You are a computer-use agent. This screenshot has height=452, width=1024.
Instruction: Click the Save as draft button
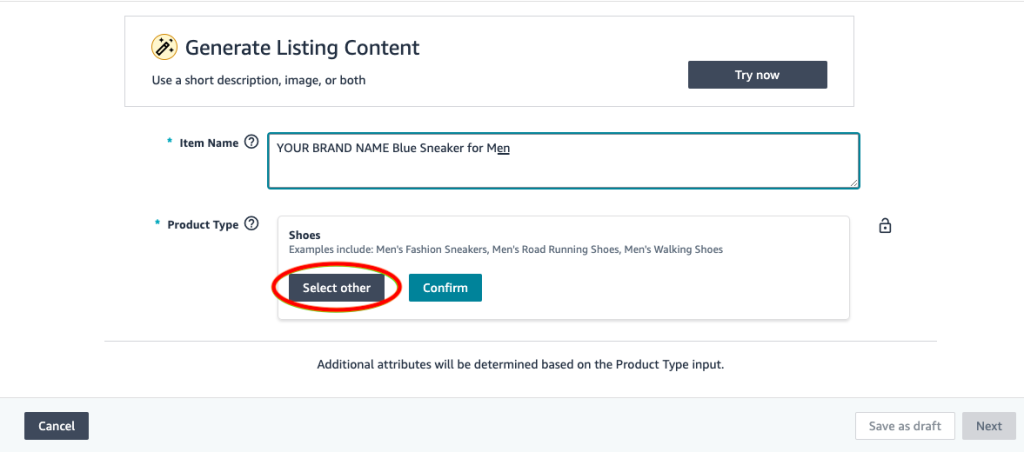905,426
